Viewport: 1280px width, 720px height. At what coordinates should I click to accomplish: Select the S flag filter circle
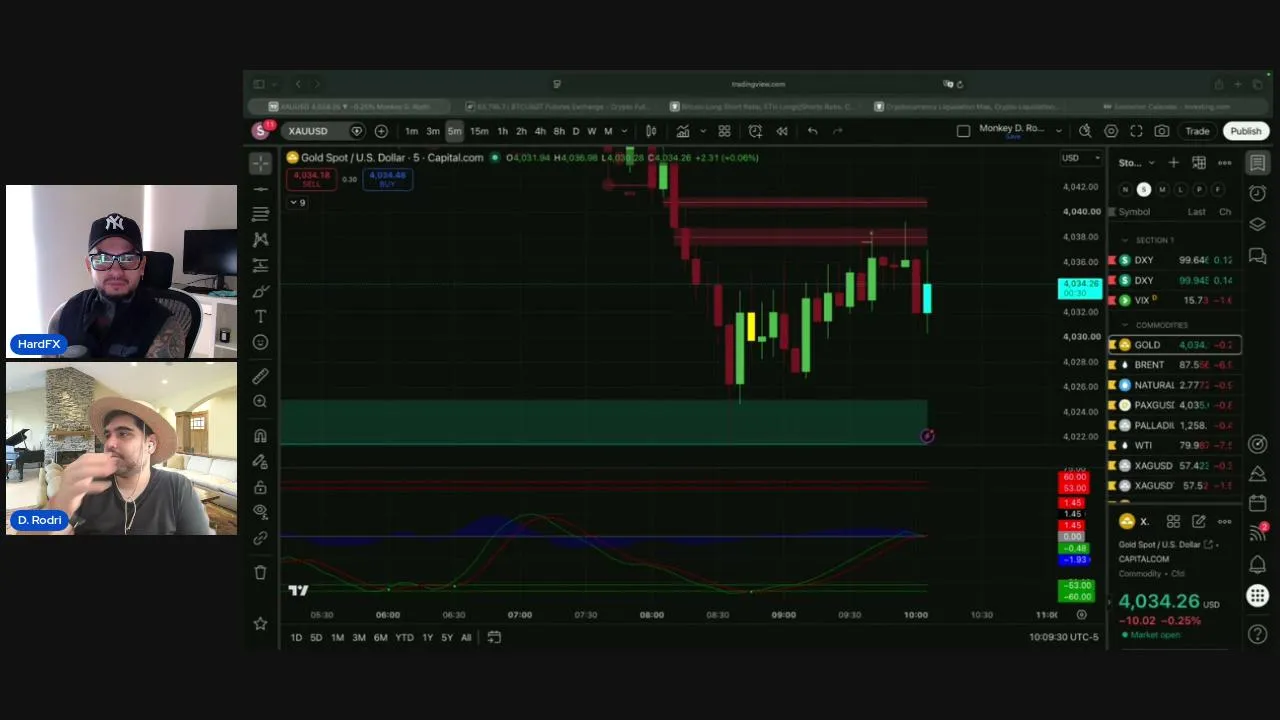[1144, 189]
